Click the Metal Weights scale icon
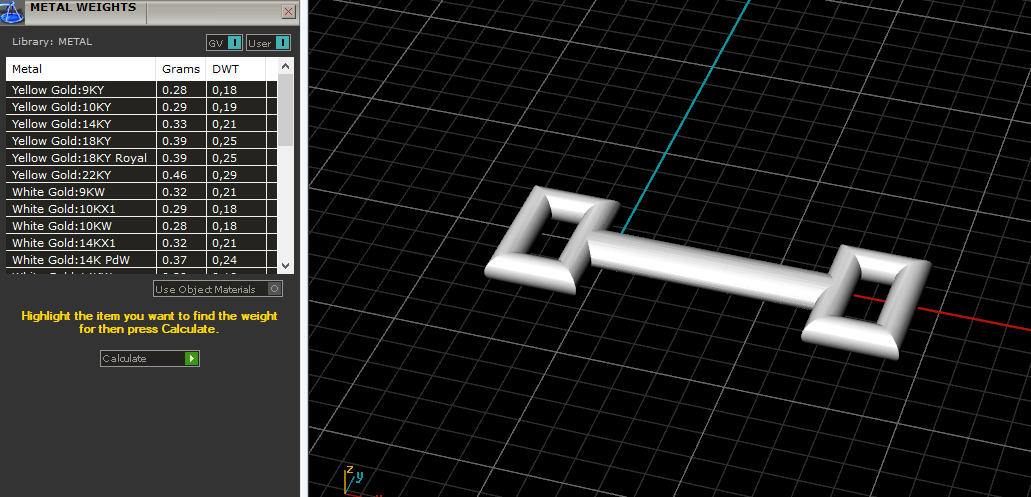The height and width of the screenshot is (497, 1031). coord(12,12)
